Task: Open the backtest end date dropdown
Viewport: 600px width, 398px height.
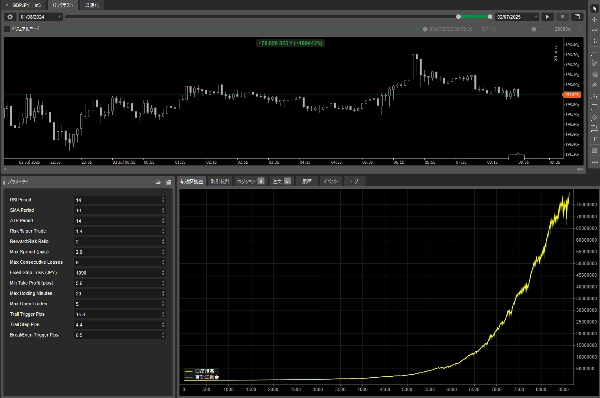Action: click(x=517, y=17)
